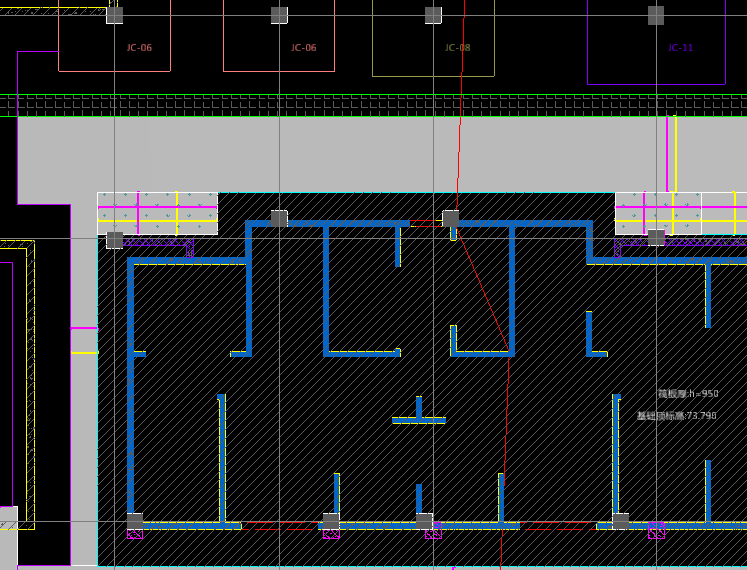Screen dimensions: 747x570
Task: Click the short magenta line on left gray strip
Action: coord(84,328)
